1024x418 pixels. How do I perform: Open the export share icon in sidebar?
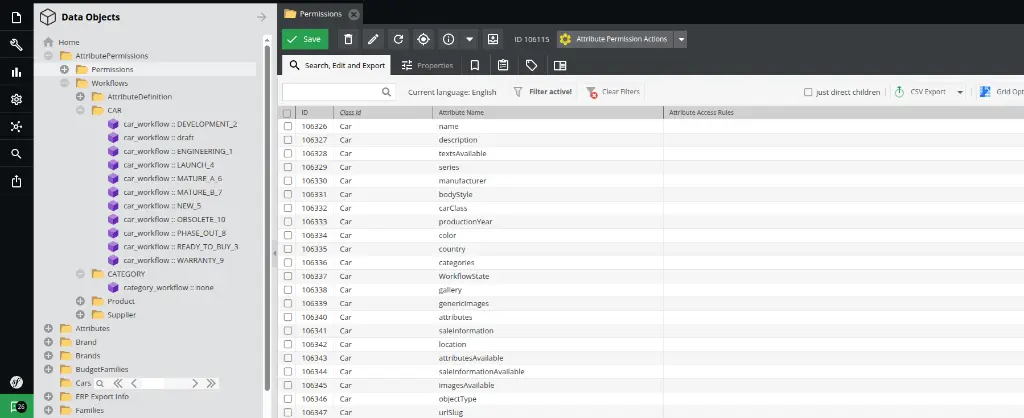pyautogui.click(x=16, y=182)
